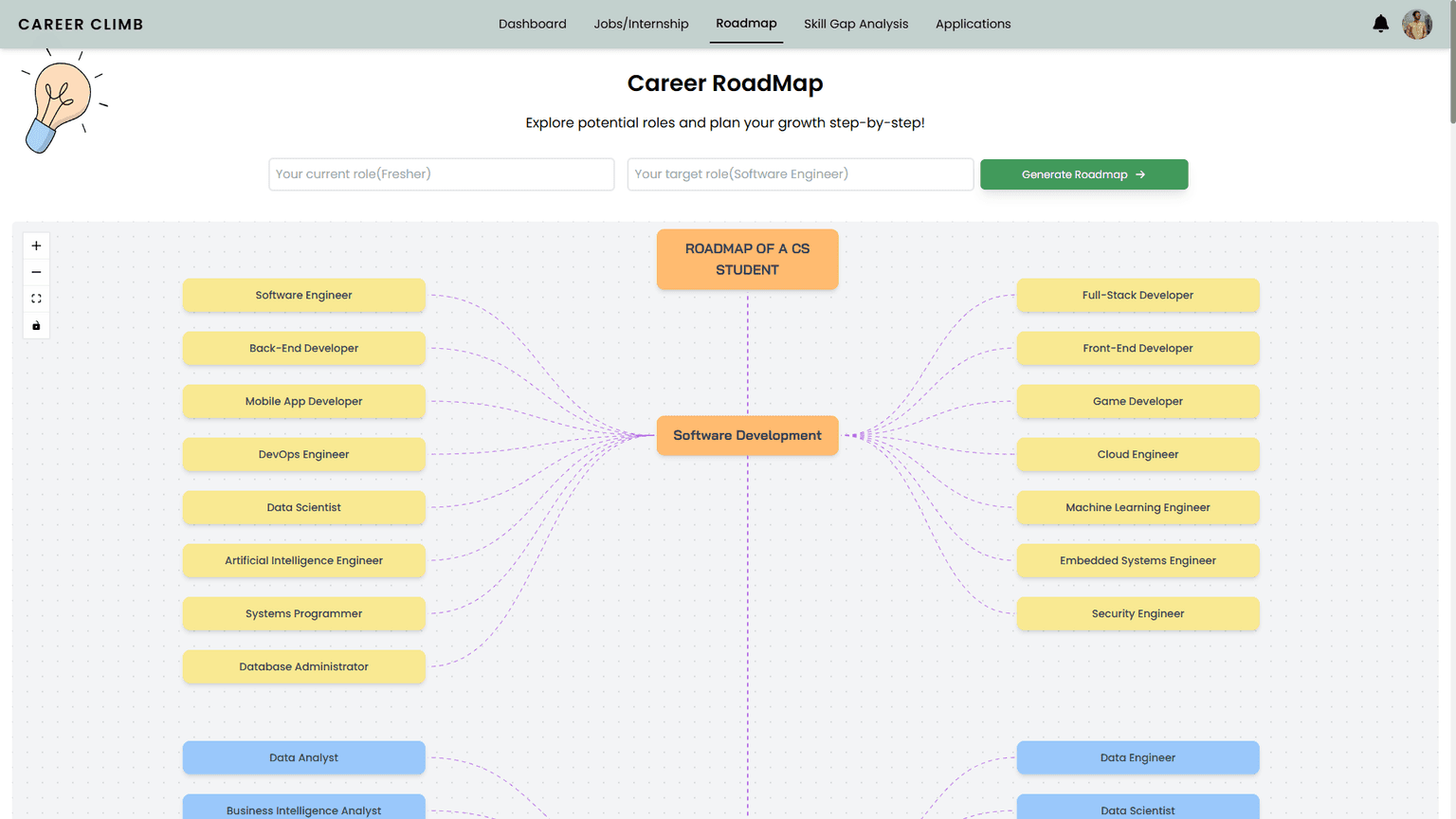Viewport: 1456px width, 819px height.
Task: Select the Software Engineer node
Action: (x=304, y=295)
